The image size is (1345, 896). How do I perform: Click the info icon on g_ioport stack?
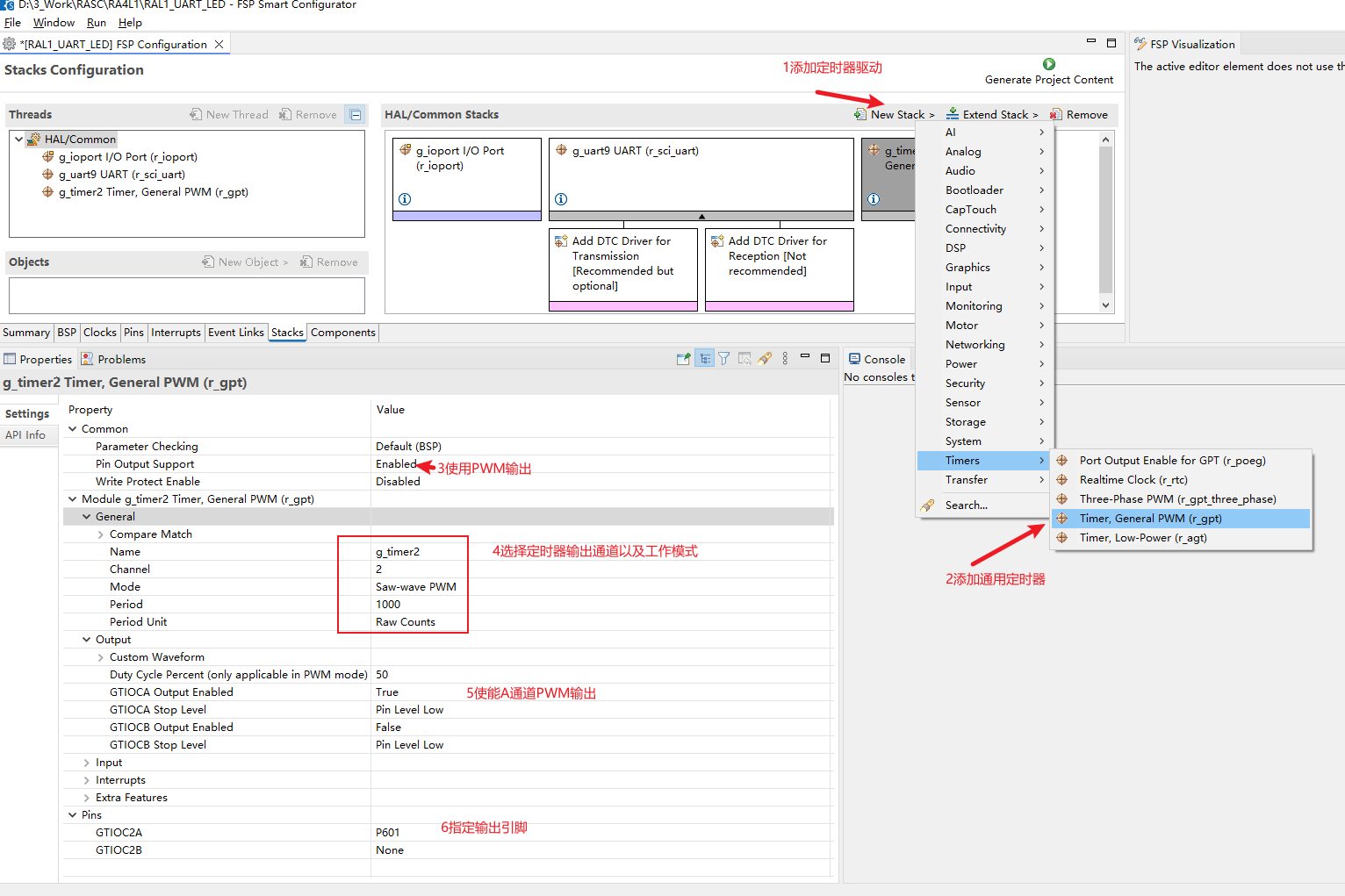click(x=405, y=199)
